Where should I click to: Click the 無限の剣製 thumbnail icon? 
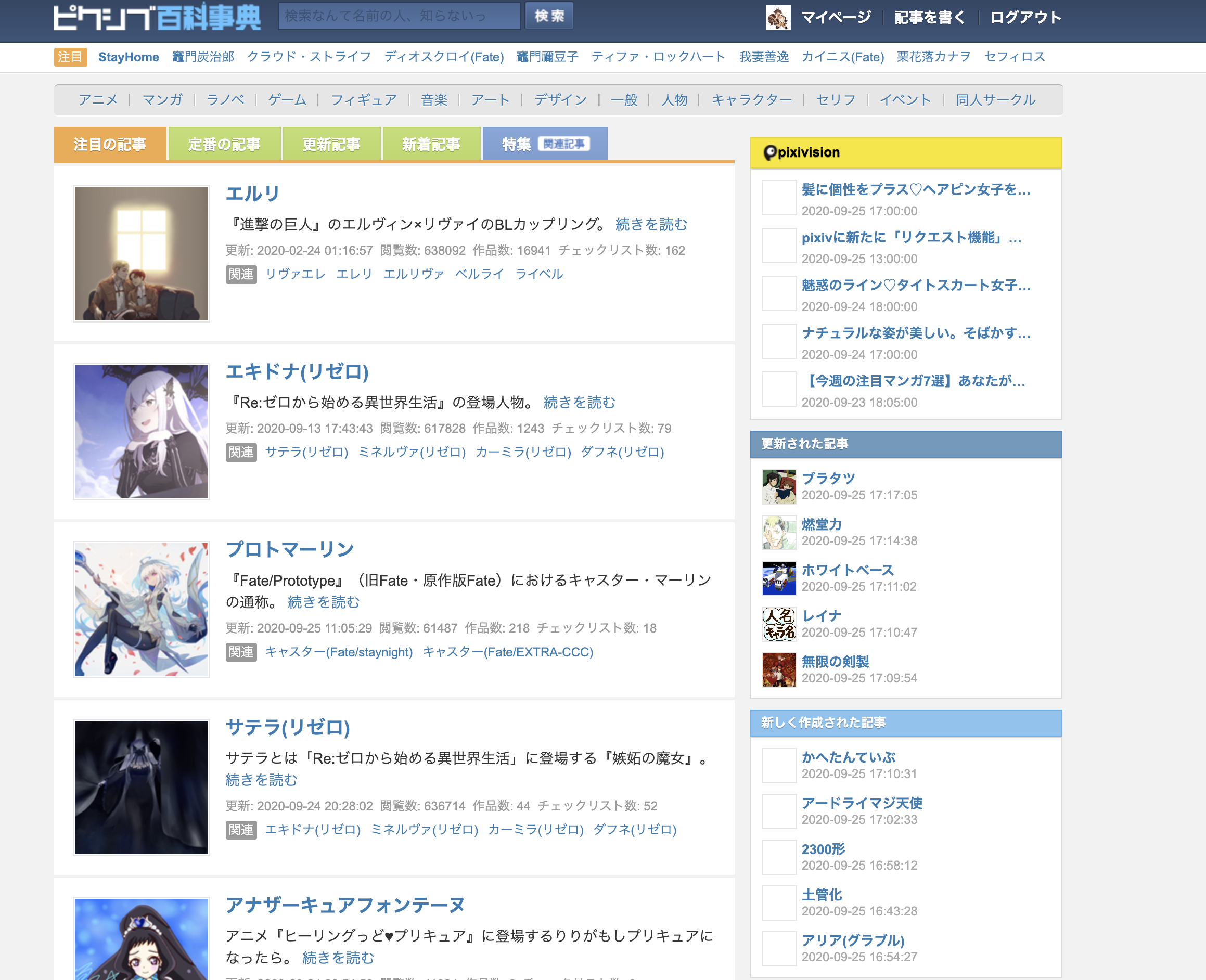point(778,669)
